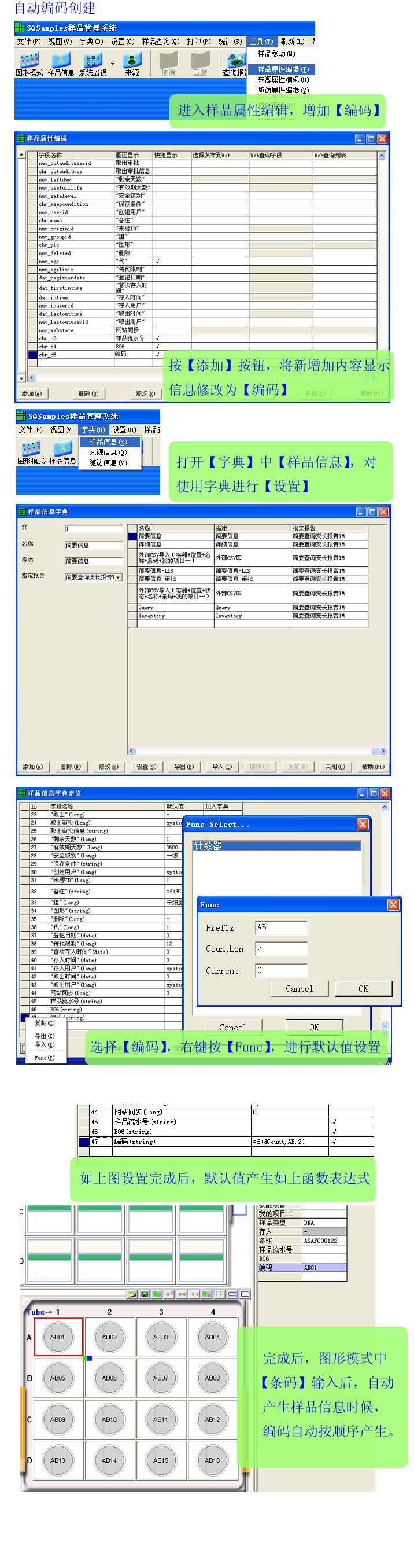Click 修改 button in 样品属性编辑 window

point(145,393)
